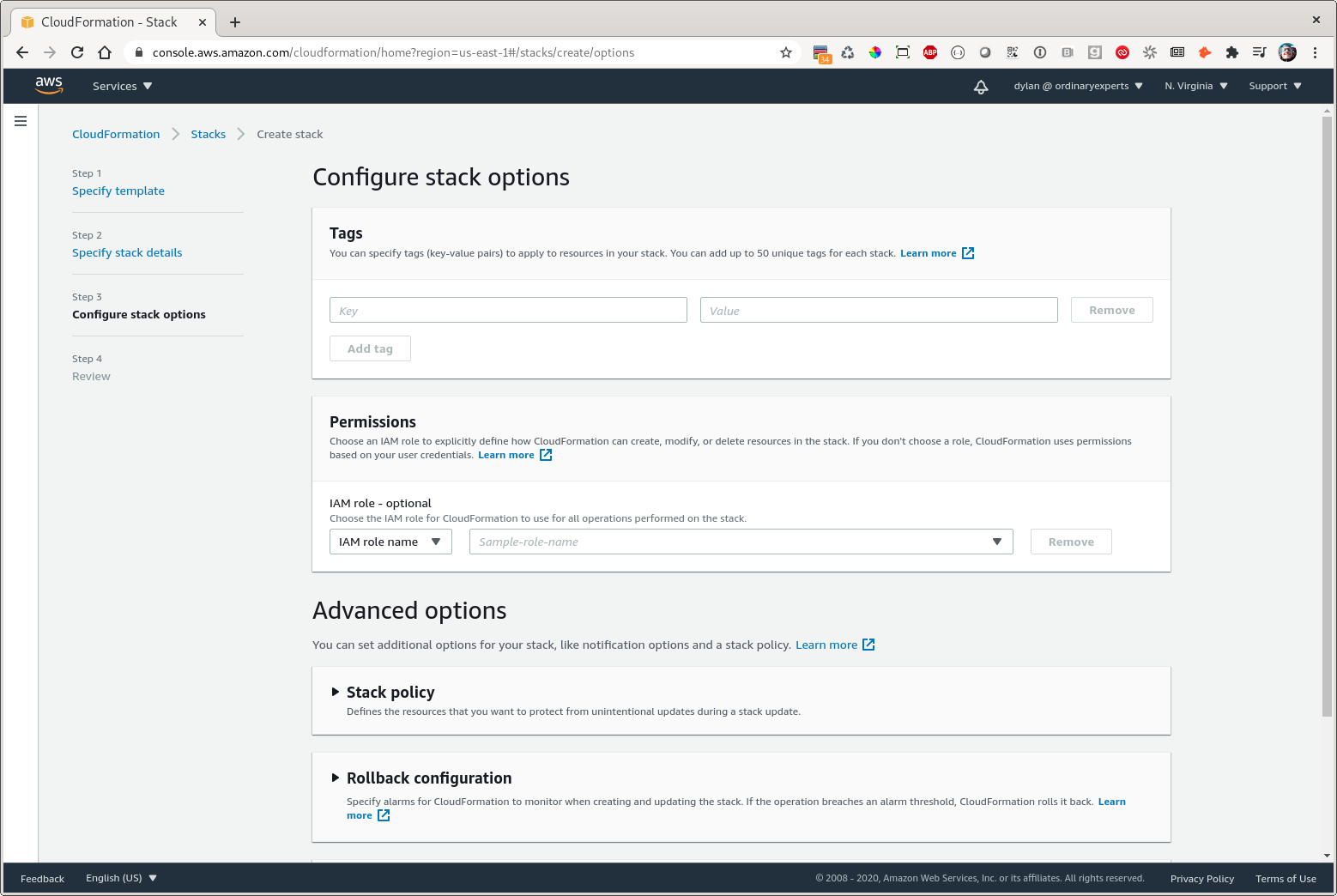This screenshot has height=896, width=1337.
Task: Open the Terms of Use link
Action: [x=1286, y=878]
